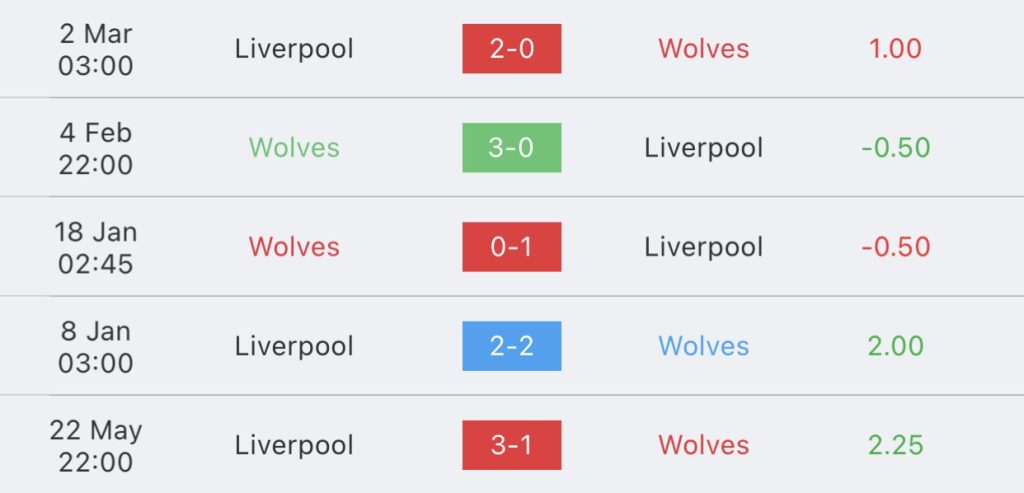Image resolution: width=1024 pixels, height=493 pixels.
Task: Click the 1.00 handicap value
Action: [895, 49]
